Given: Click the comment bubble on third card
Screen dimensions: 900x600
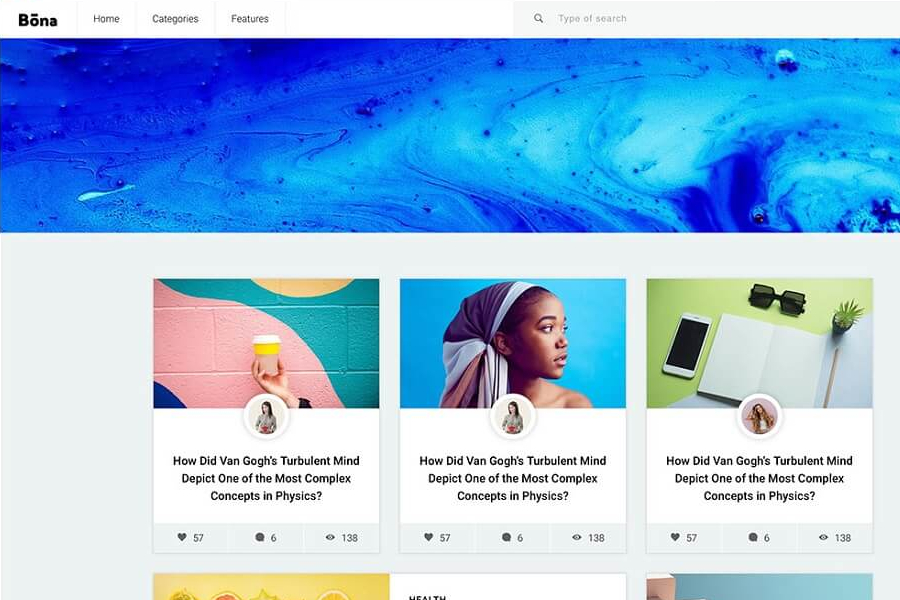Looking at the screenshot, I should 753,537.
